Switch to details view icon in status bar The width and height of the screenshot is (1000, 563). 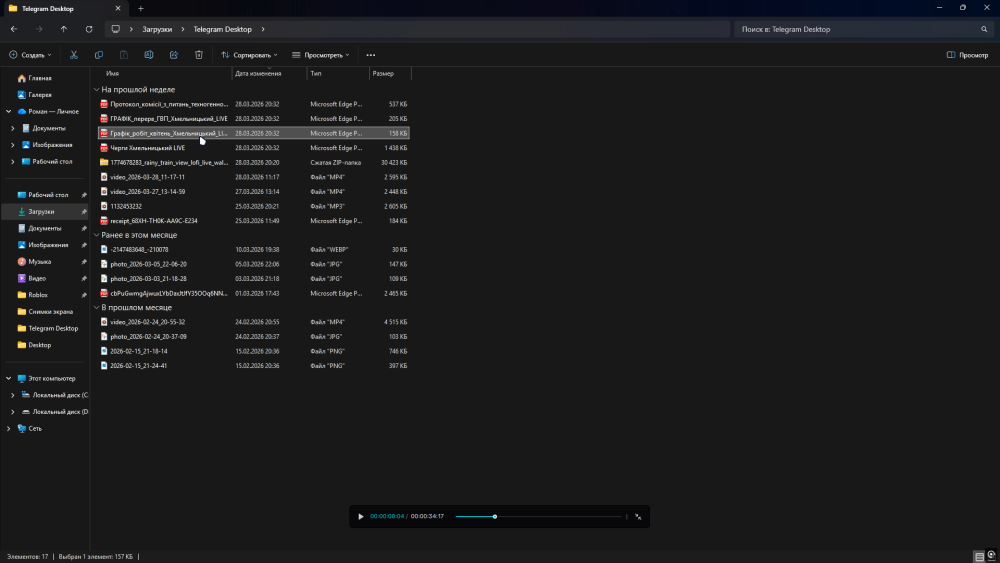click(x=980, y=557)
